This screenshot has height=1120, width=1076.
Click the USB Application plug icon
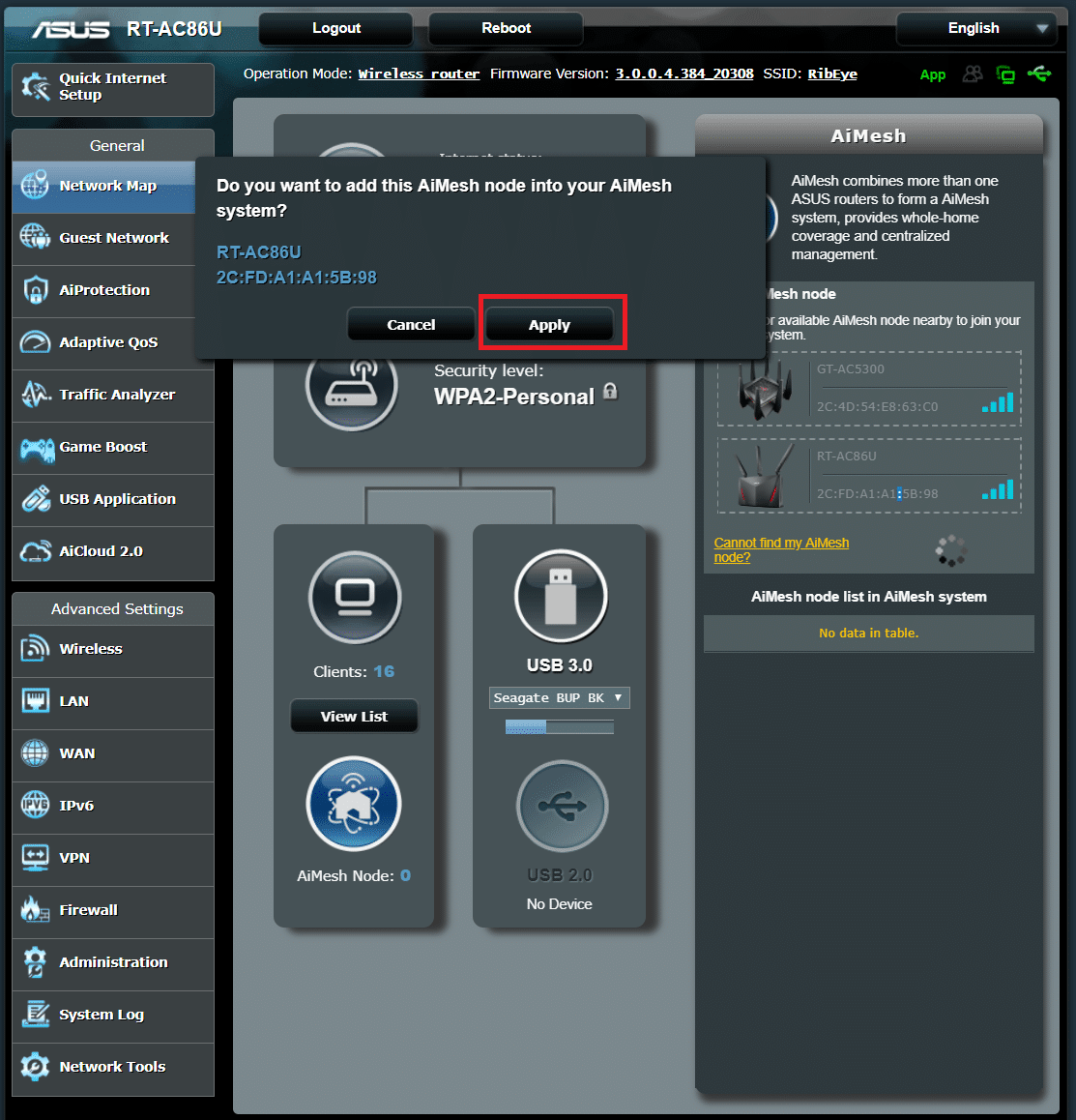pos(36,498)
